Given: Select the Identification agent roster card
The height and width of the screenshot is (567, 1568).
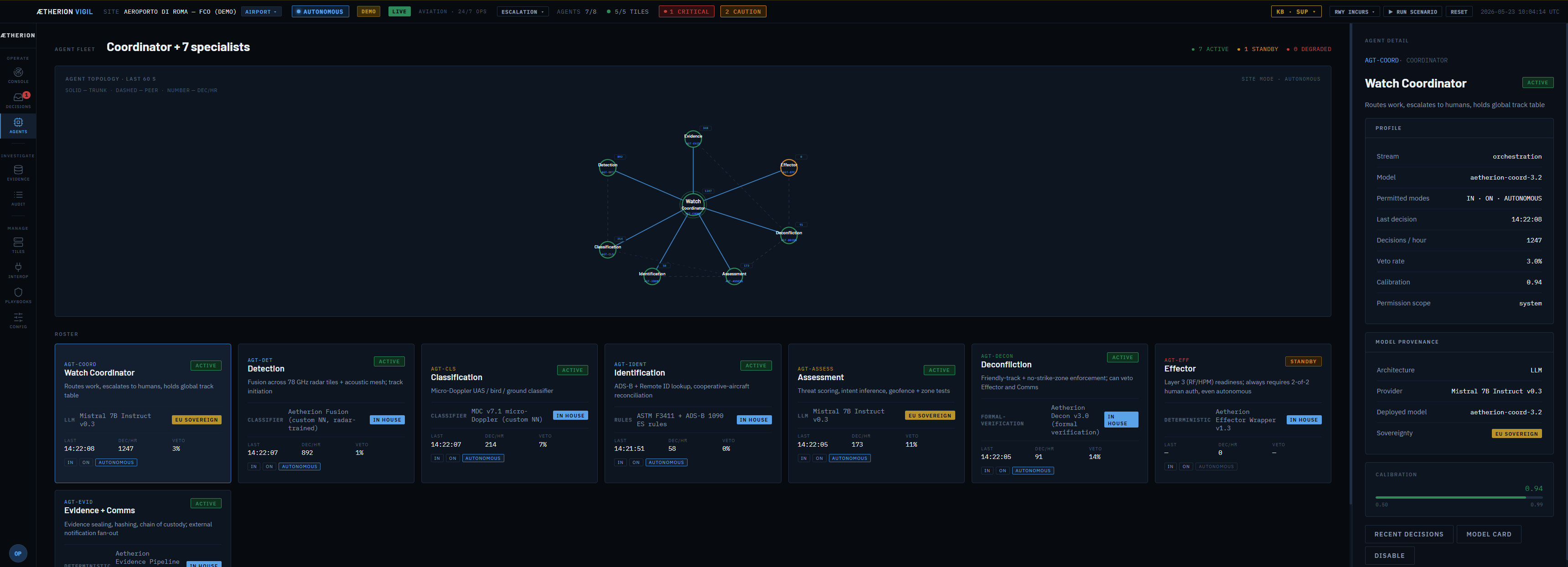Looking at the screenshot, I should coord(693,413).
